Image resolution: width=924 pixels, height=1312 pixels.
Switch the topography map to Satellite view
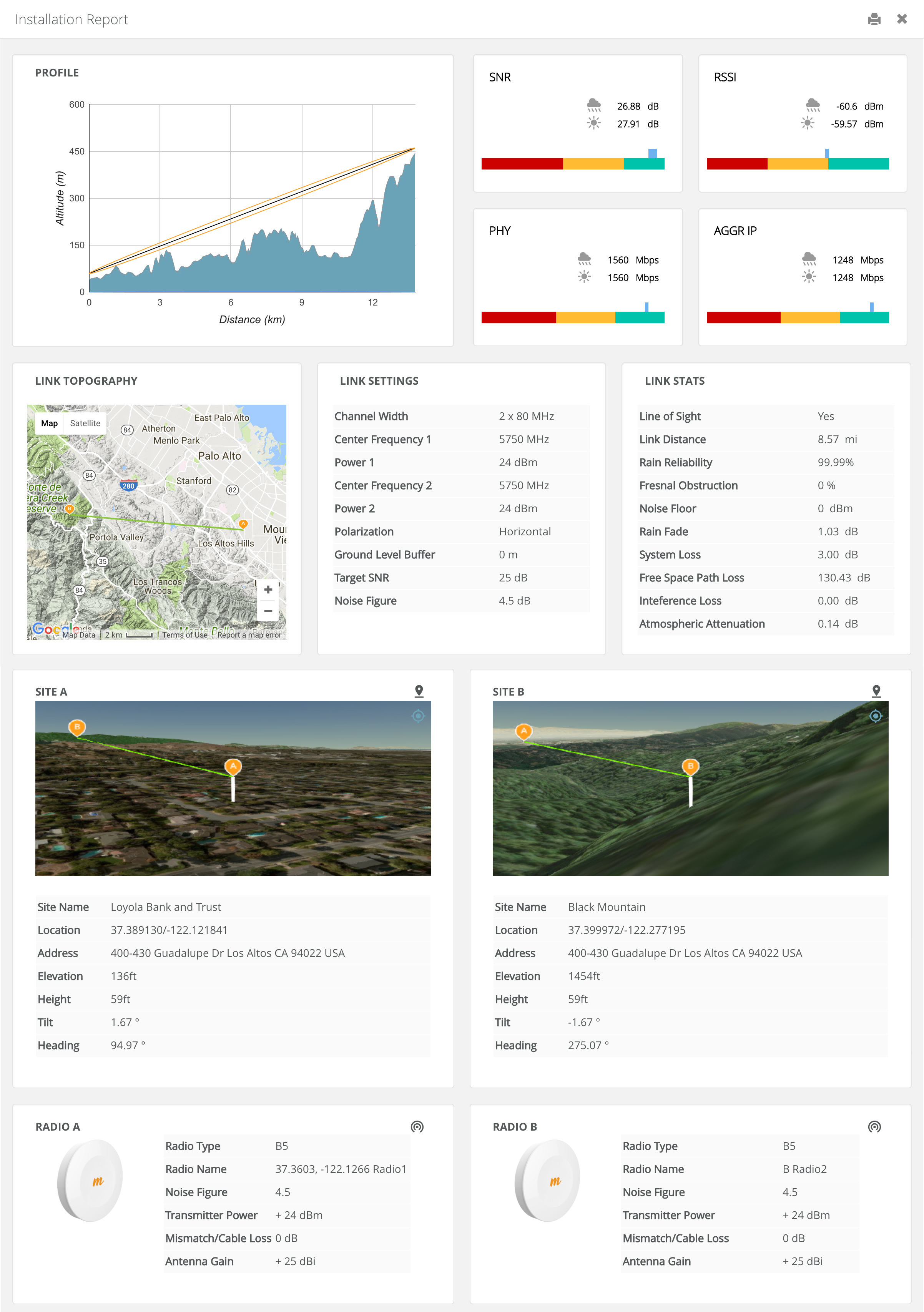(85, 423)
